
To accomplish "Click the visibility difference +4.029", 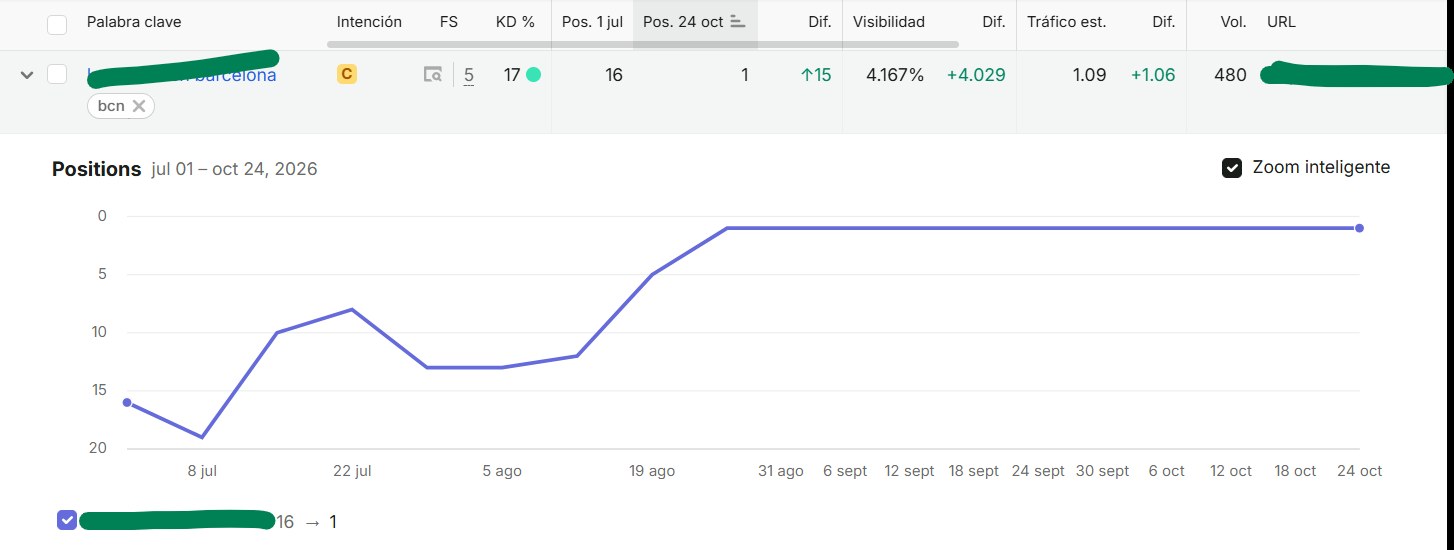I will pyautogui.click(x=976, y=74).
